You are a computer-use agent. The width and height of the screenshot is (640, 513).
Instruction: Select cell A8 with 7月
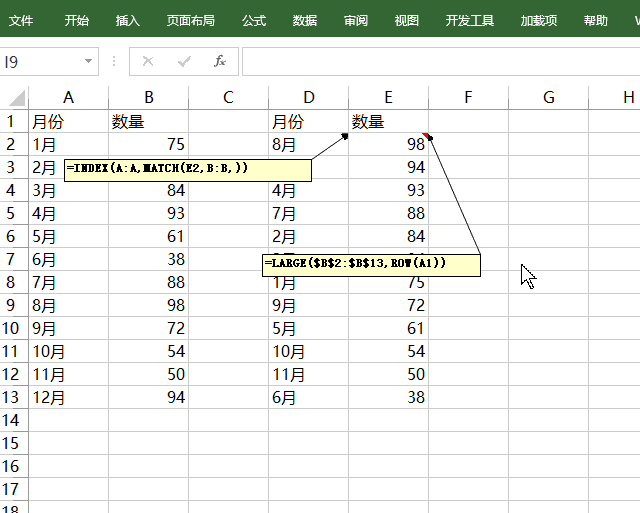69,282
